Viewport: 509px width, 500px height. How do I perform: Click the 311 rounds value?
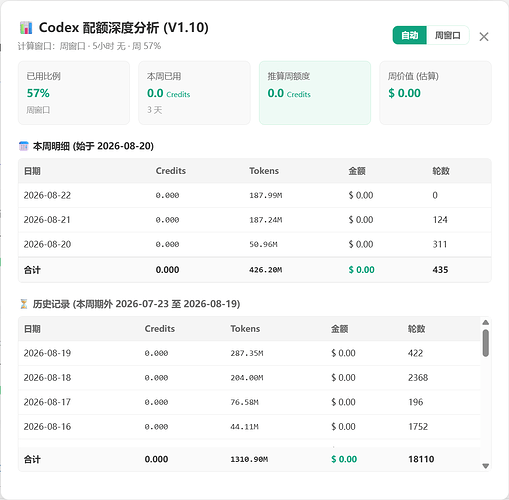click(440, 244)
